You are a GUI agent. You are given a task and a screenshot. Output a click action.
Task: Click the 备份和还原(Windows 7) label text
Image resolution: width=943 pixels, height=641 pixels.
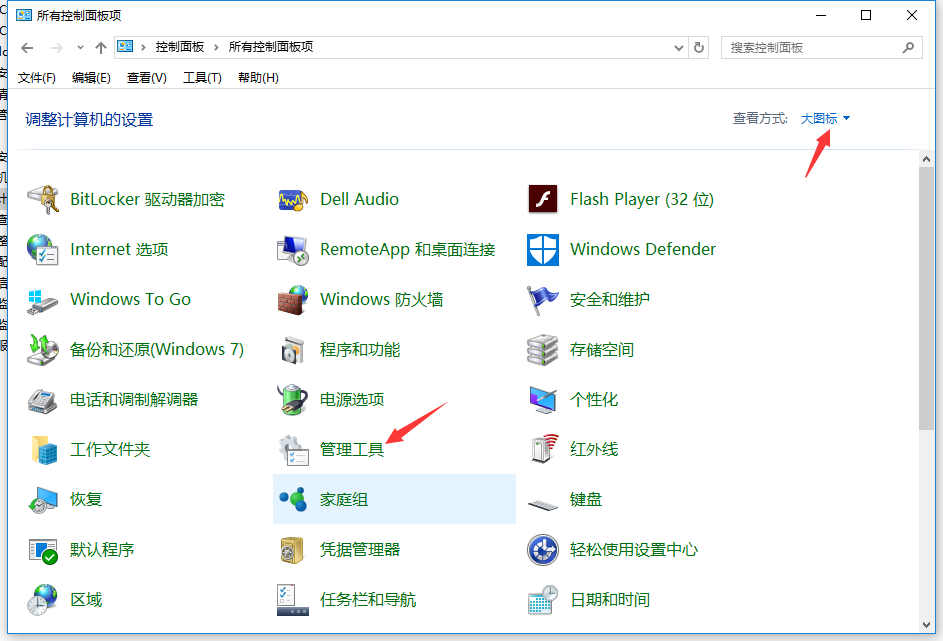pos(157,350)
